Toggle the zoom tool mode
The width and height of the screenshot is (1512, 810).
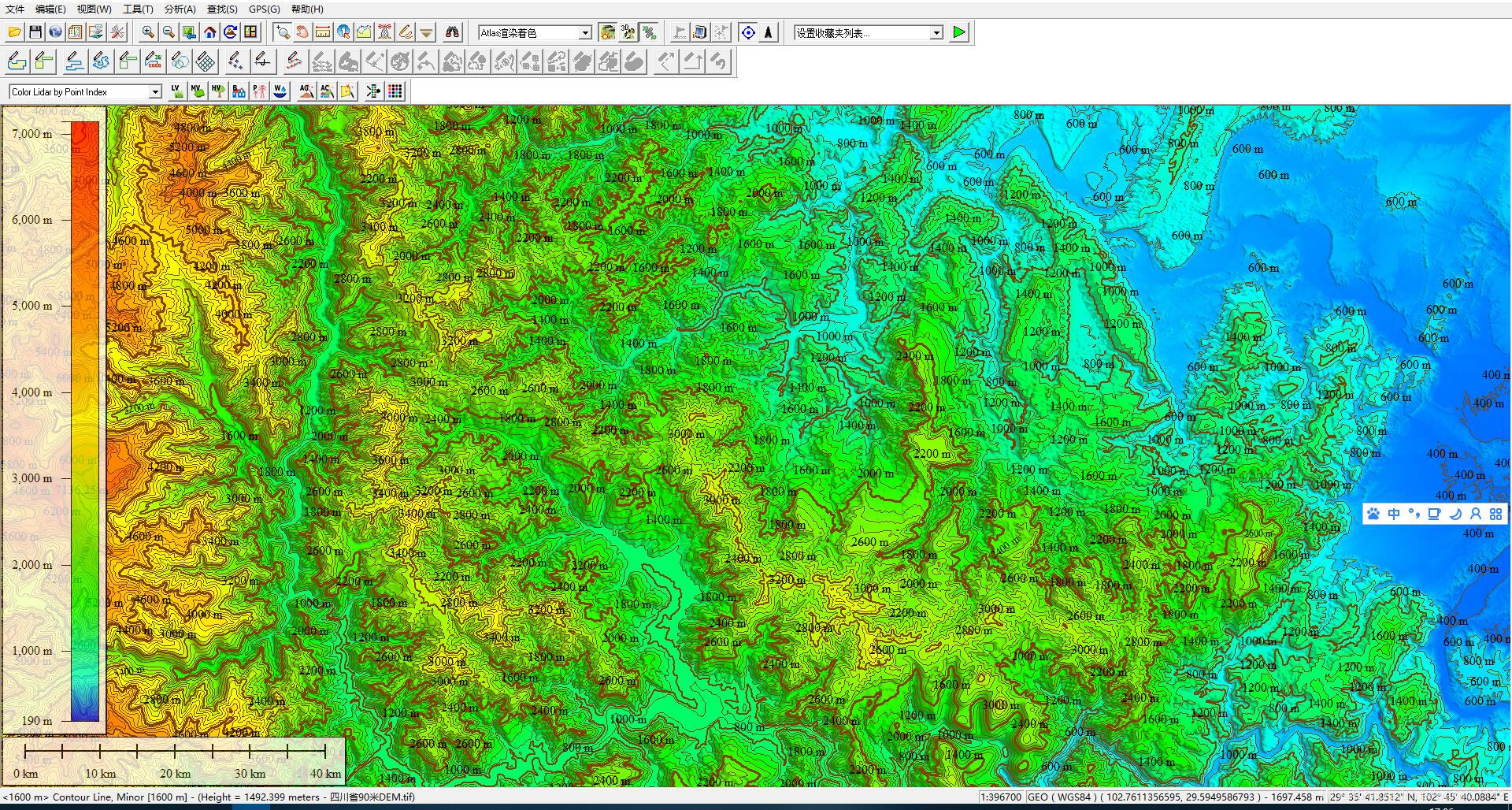tap(282, 32)
